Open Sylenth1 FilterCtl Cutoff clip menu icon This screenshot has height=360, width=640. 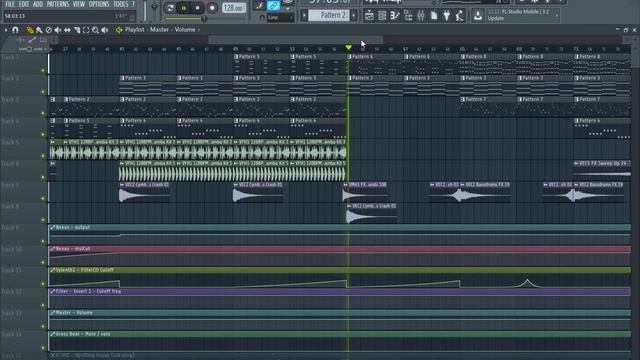53,270
